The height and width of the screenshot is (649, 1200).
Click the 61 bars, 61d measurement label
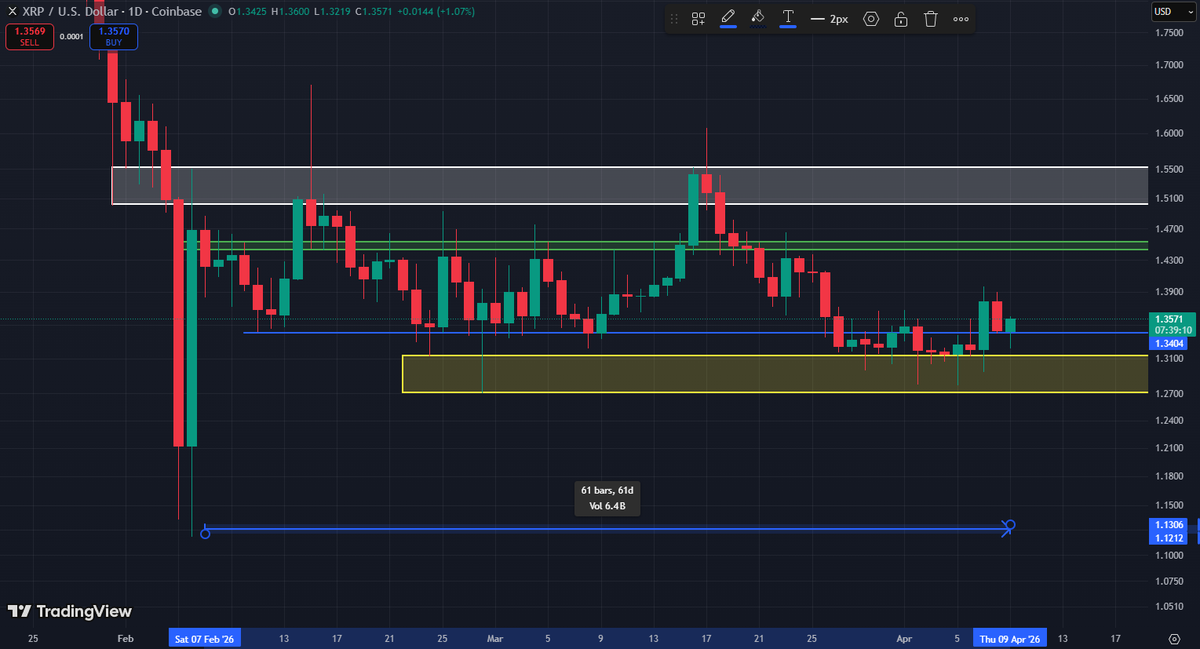tap(608, 498)
